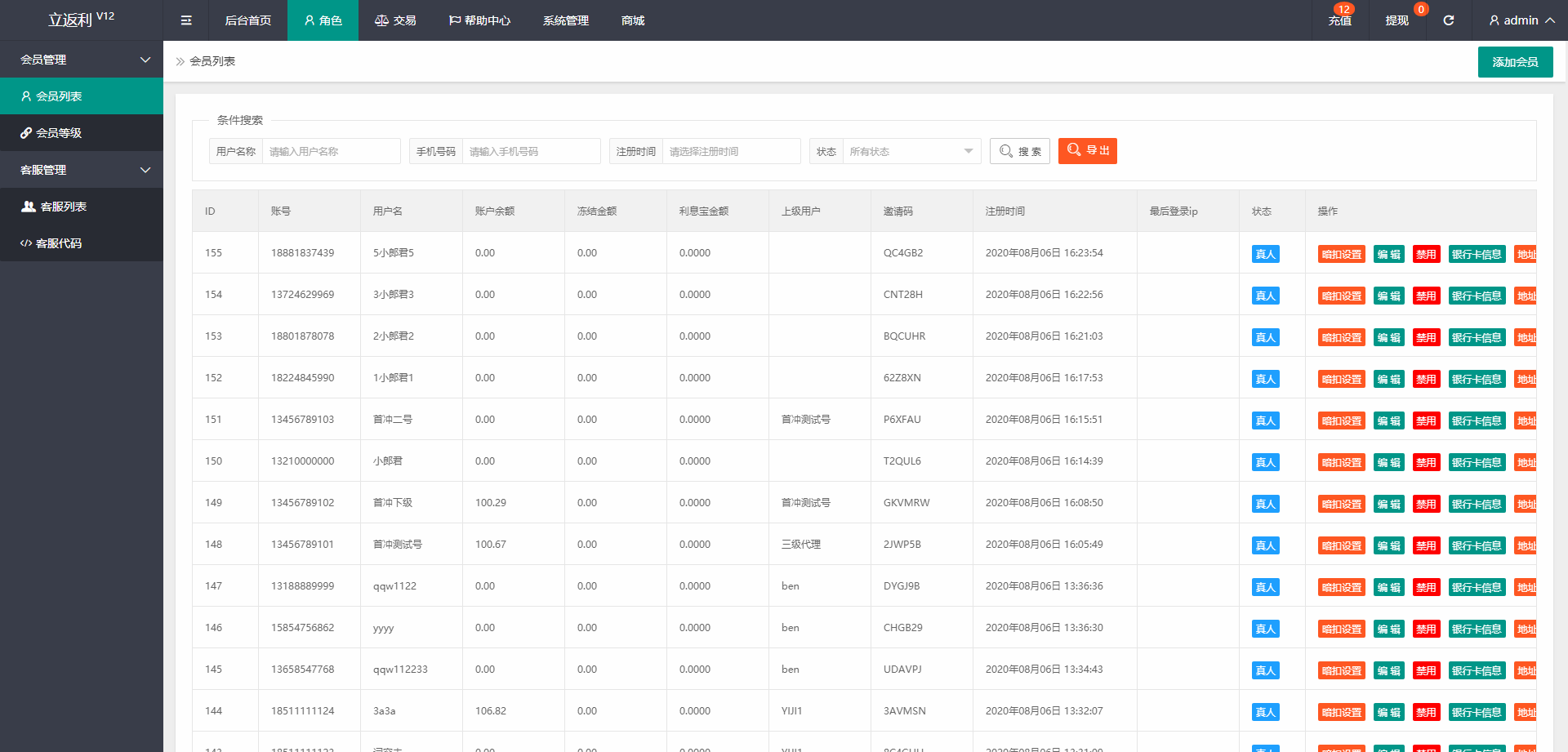Image resolution: width=1568 pixels, height=752 pixels.
Task: Toggle 真人 status for user ID 155
Action: 1265,254
